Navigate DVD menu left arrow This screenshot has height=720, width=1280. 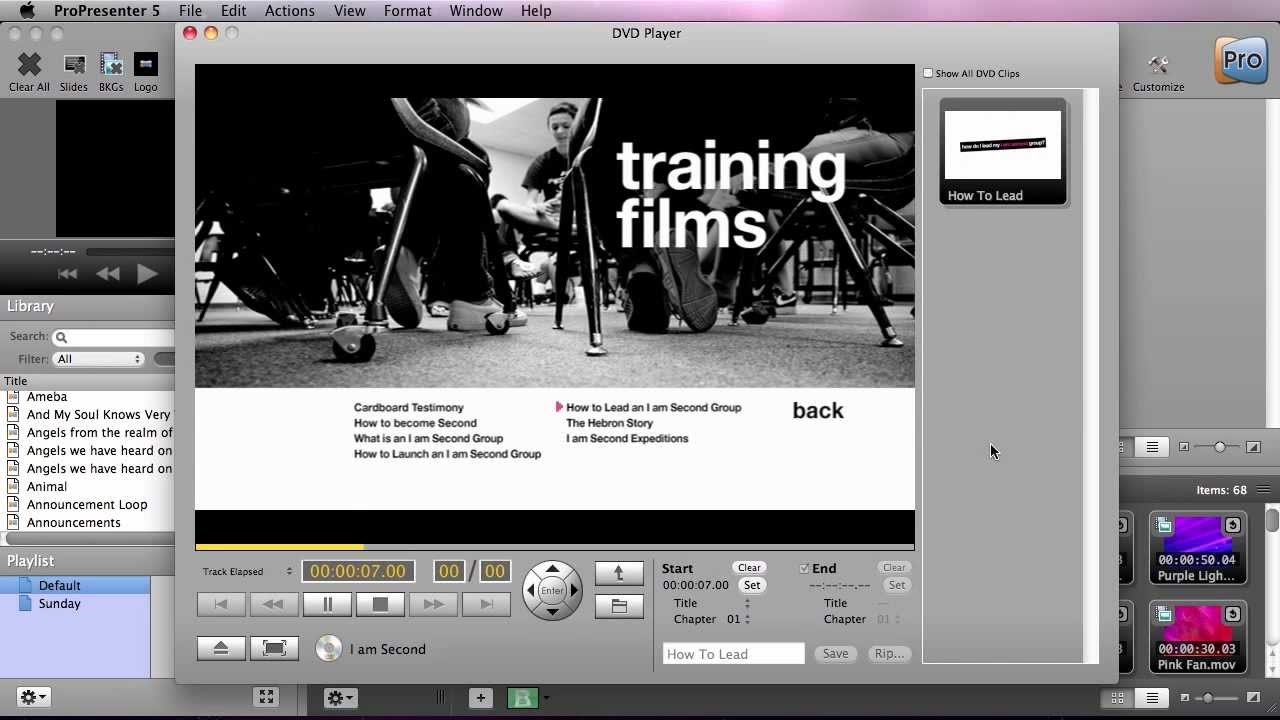(531, 590)
